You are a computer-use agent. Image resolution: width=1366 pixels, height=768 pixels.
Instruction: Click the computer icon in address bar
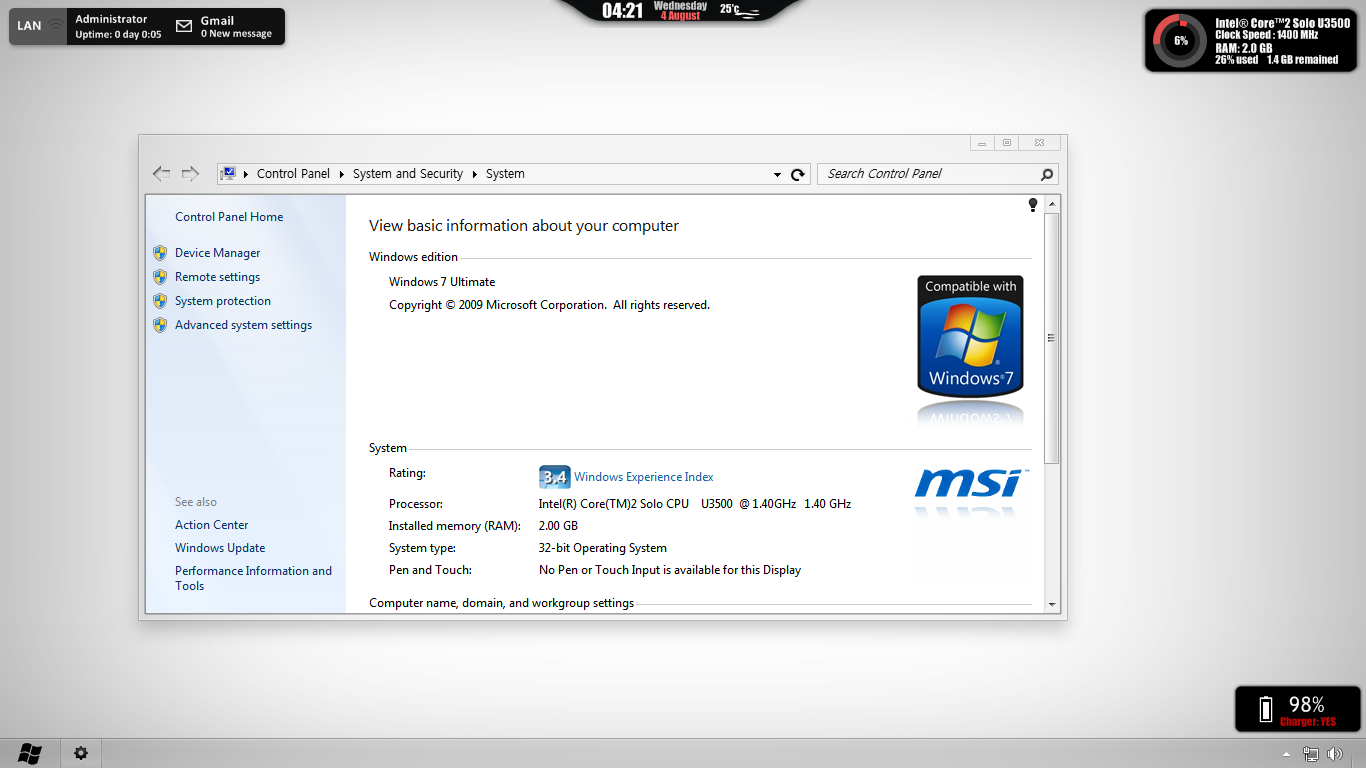pos(228,174)
